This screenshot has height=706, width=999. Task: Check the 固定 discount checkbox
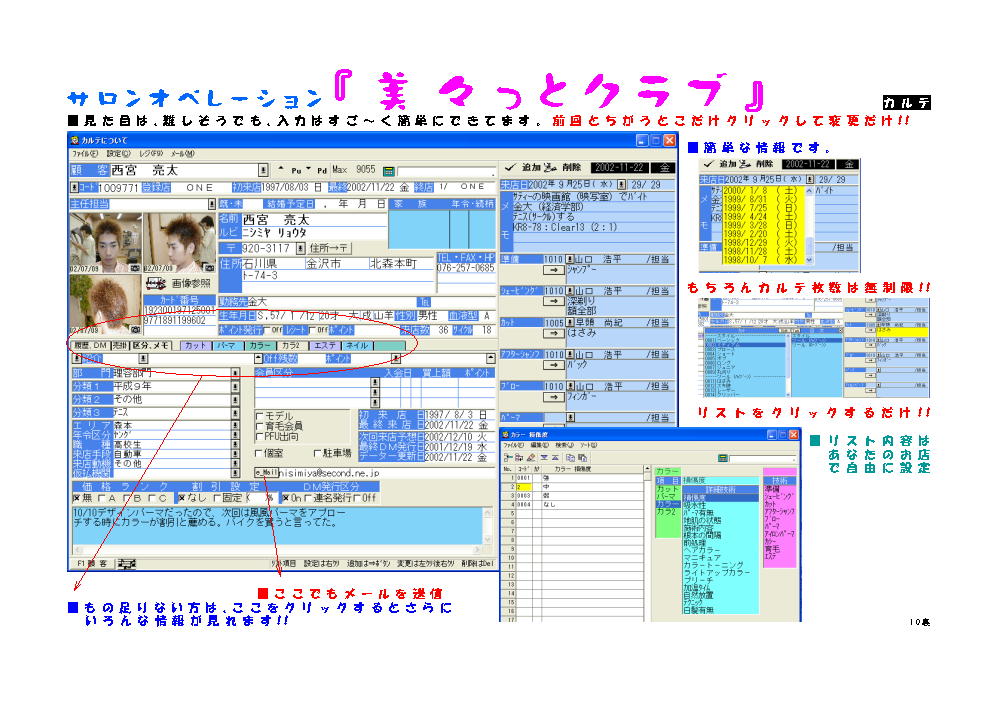(x=217, y=498)
